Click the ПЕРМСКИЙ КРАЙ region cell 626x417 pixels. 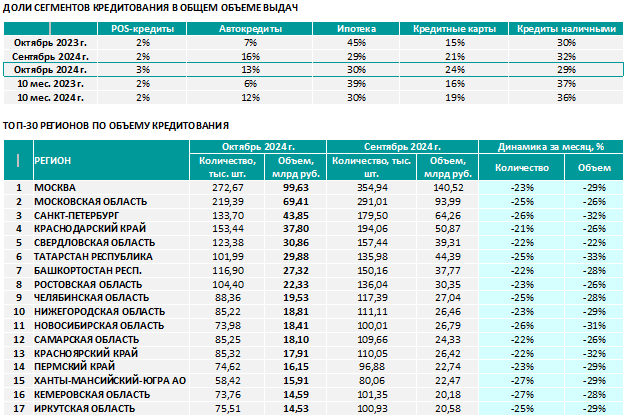tap(111, 367)
